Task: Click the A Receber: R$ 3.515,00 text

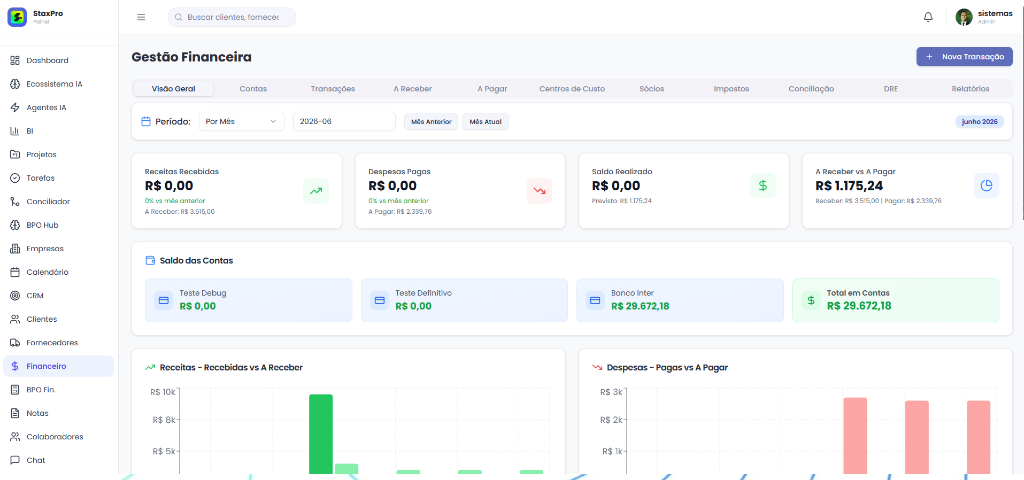Action: pos(180,212)
